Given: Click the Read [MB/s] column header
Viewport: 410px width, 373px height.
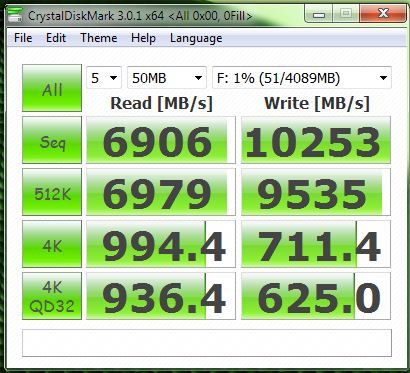Looking at the screenshot, I should [x=161, y=104].
